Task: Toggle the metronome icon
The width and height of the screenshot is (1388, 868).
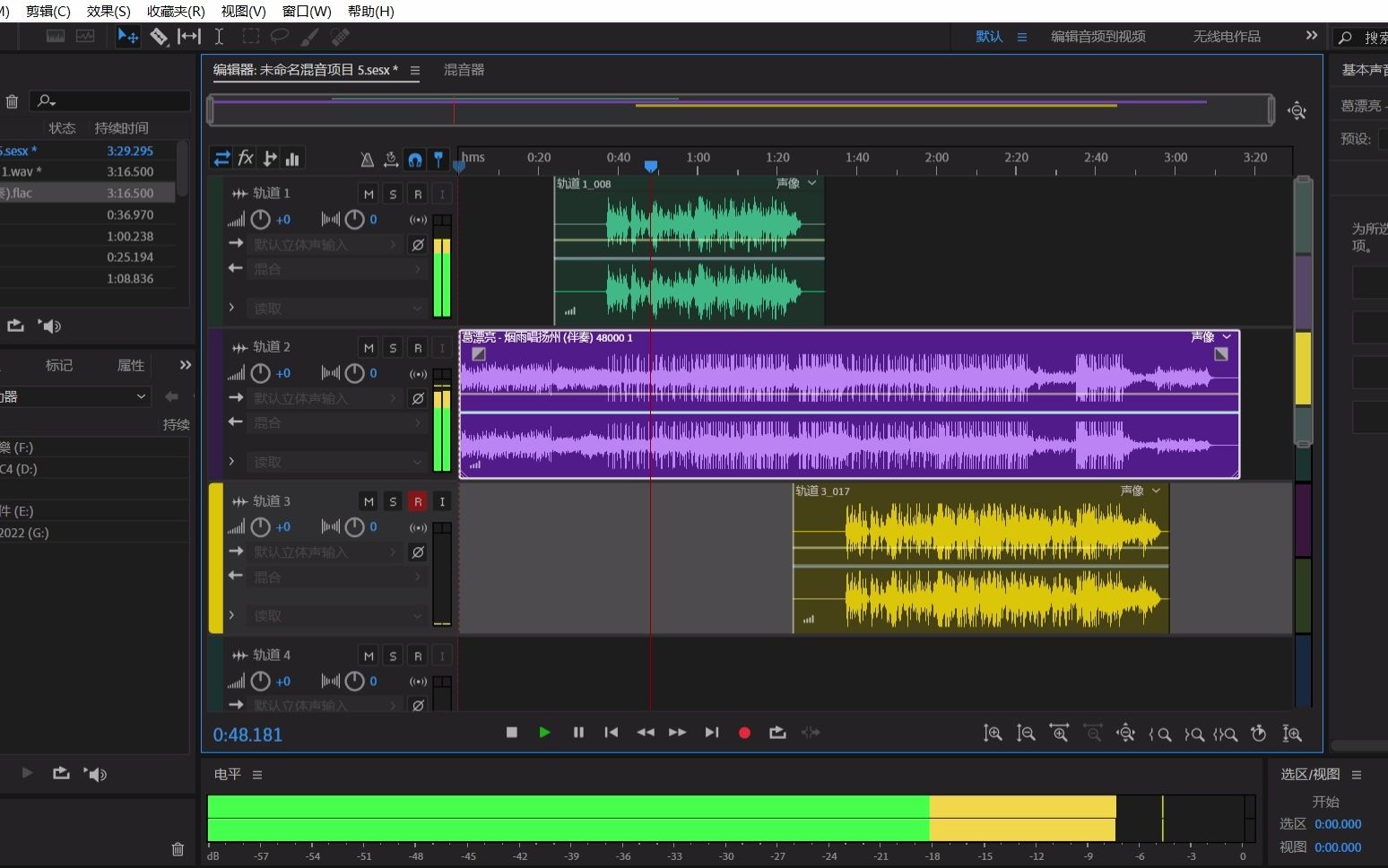Action: (367, 160)
